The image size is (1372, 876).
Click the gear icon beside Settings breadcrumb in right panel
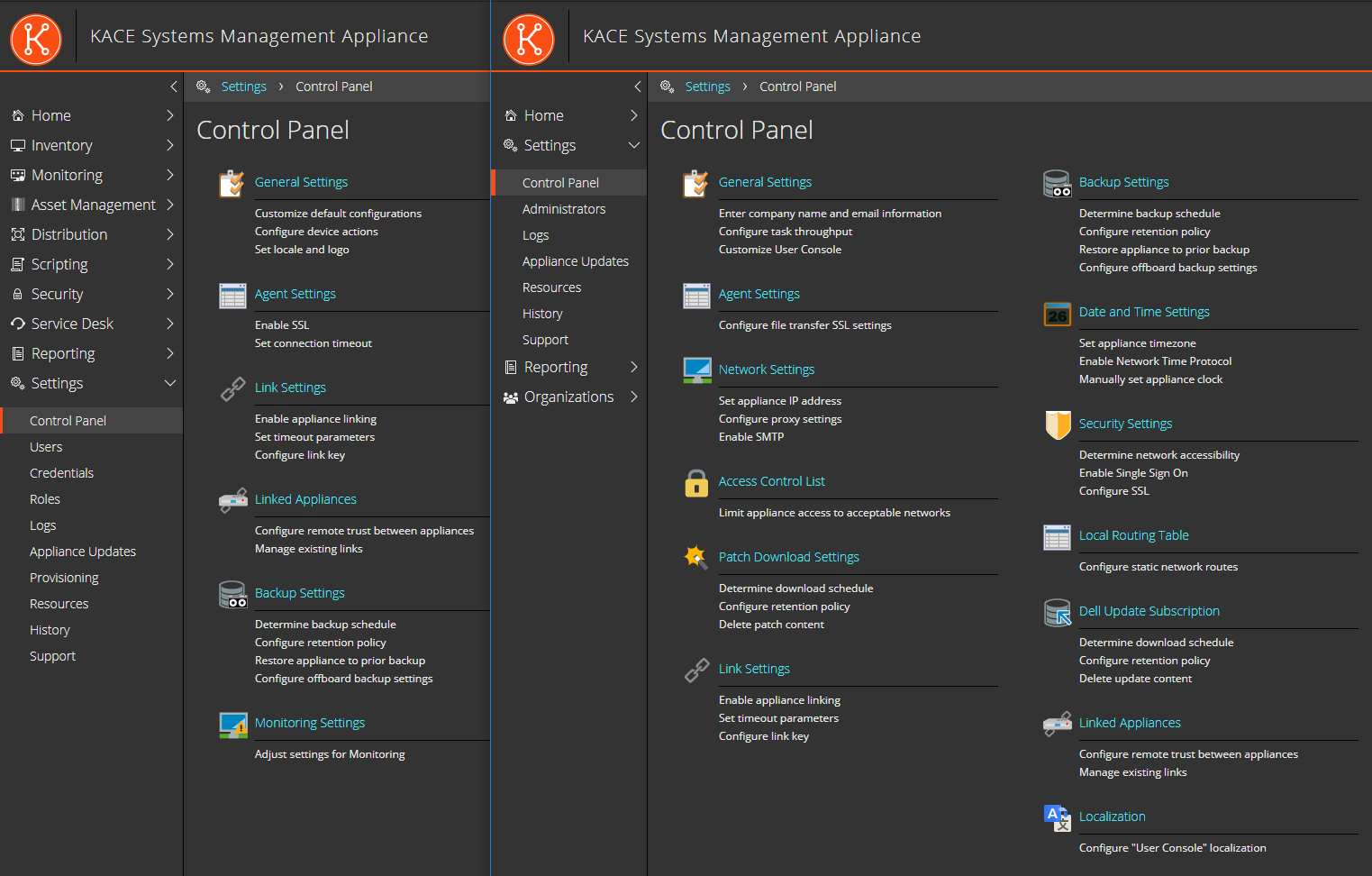[x=667, y=87]
